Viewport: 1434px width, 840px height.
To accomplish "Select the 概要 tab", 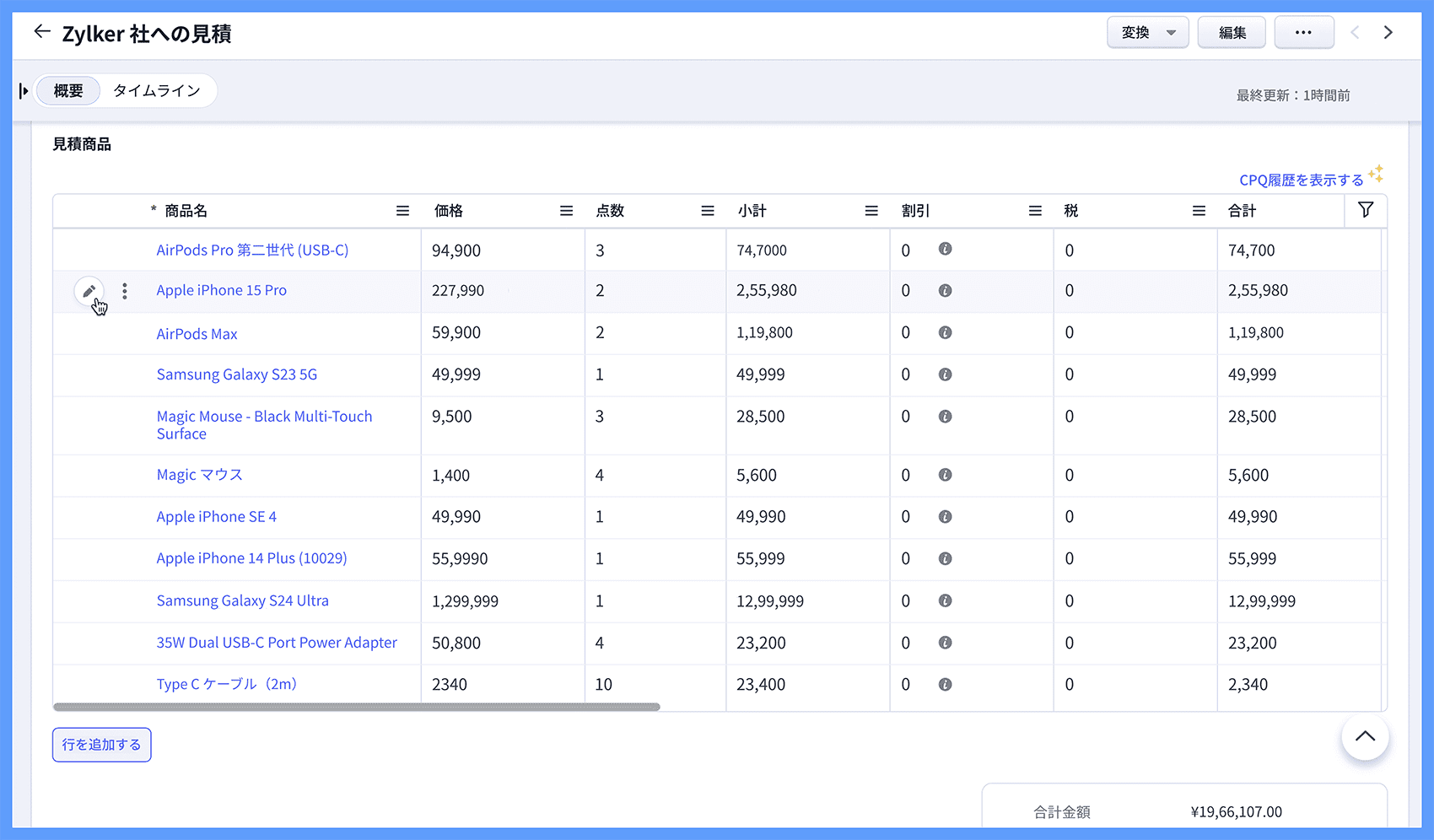I will pyautogui.click(x=68, y=90).
